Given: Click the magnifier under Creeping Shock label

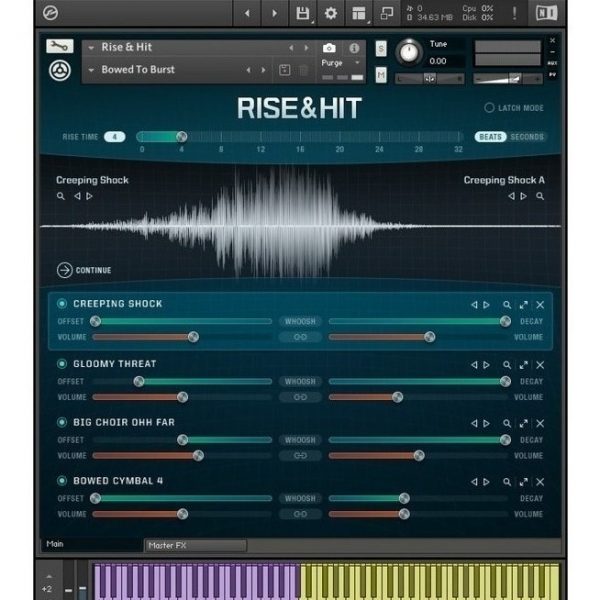Looking at the screenshot, I should click(x=60, y=196).
